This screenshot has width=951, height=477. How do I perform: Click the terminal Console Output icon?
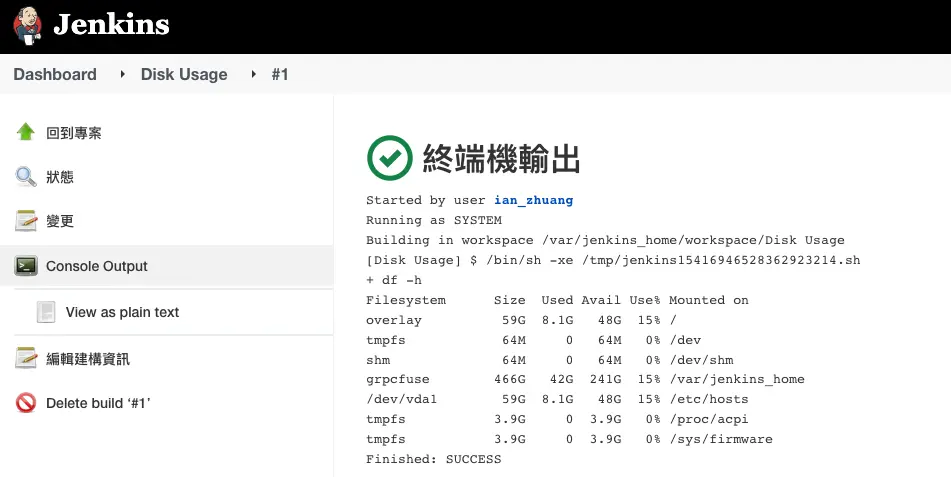click(25, 266)
